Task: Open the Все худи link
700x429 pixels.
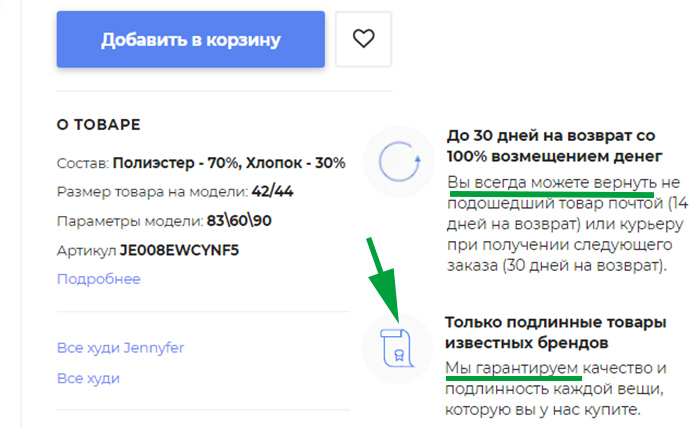Action: [x=88, y=379]
